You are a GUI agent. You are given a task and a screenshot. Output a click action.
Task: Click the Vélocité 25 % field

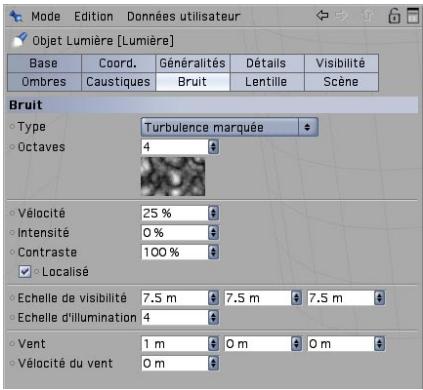click(175, 213)
